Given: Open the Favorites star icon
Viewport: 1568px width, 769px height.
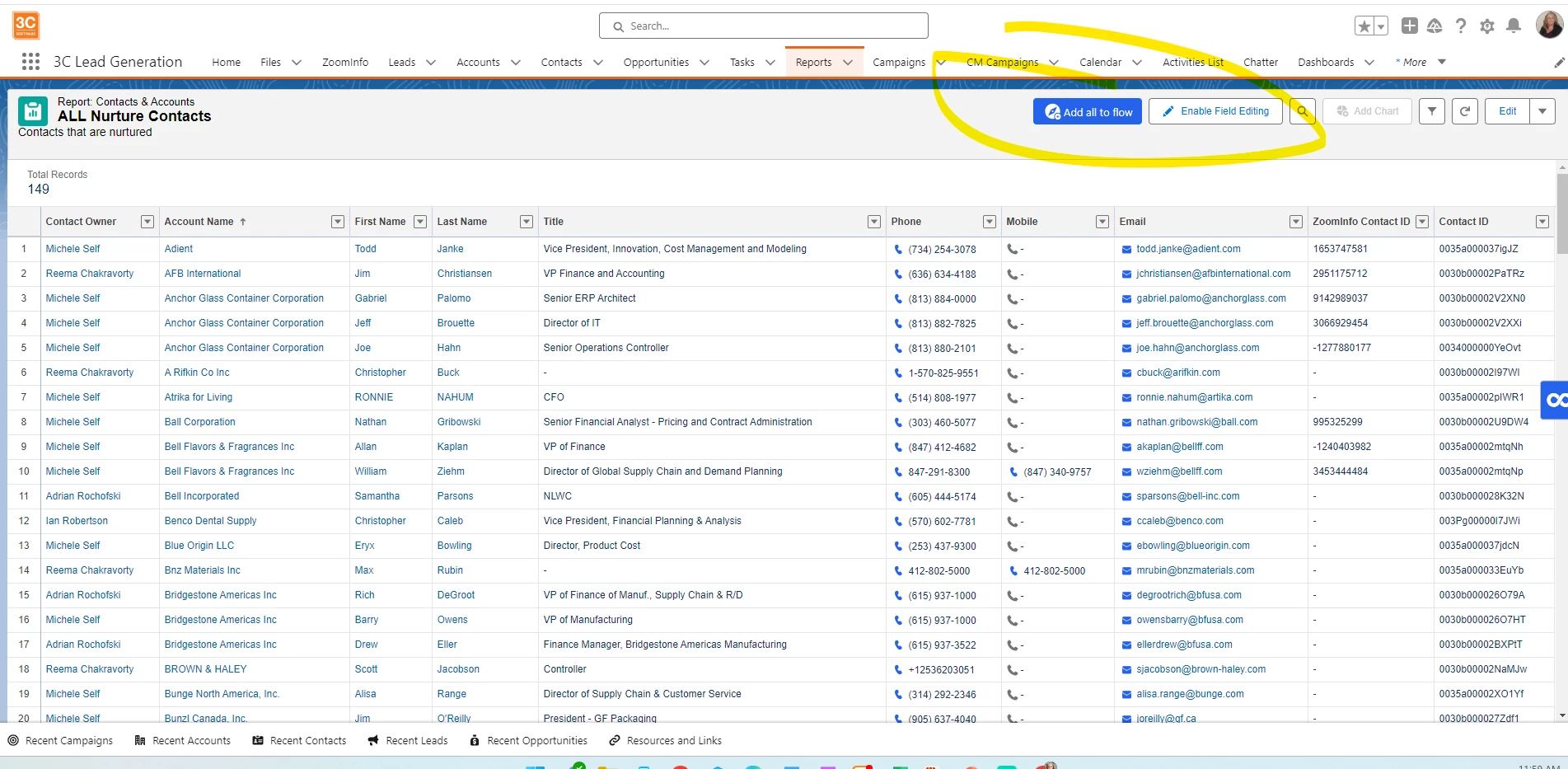Looking at the screenshot, I should click(1364, 26).
